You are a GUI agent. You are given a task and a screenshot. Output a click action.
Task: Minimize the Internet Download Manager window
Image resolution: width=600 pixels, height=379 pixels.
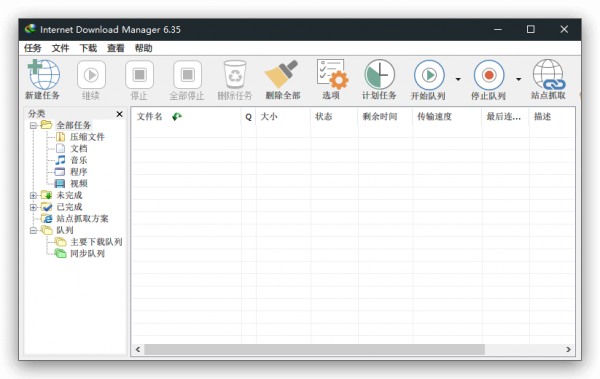(498, 29)
